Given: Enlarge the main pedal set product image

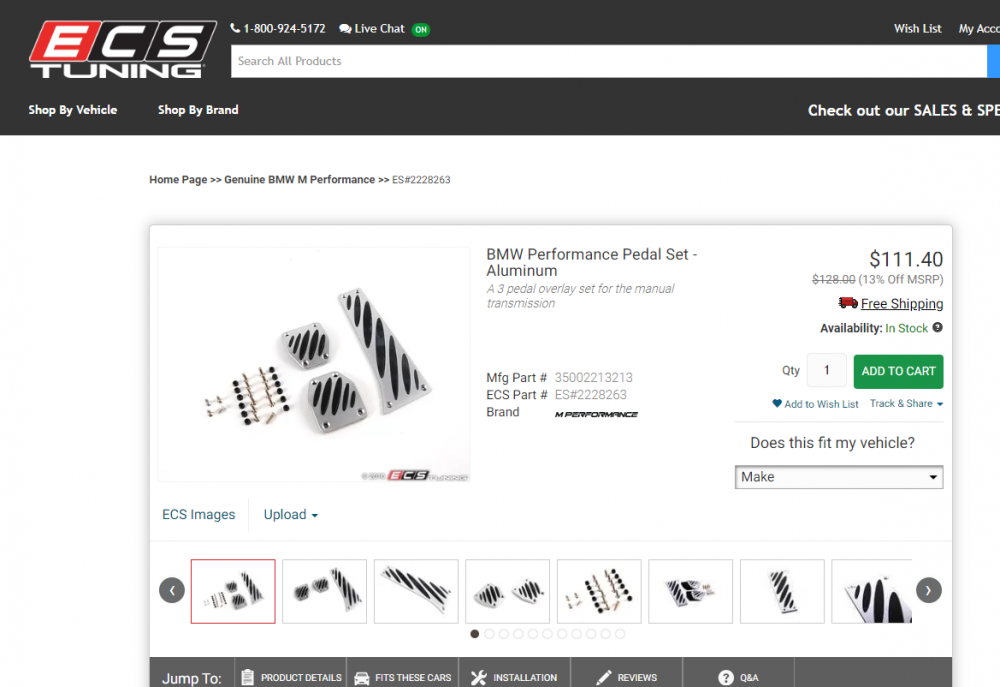Looking at the screenshot, I should [x=314, y=364].
